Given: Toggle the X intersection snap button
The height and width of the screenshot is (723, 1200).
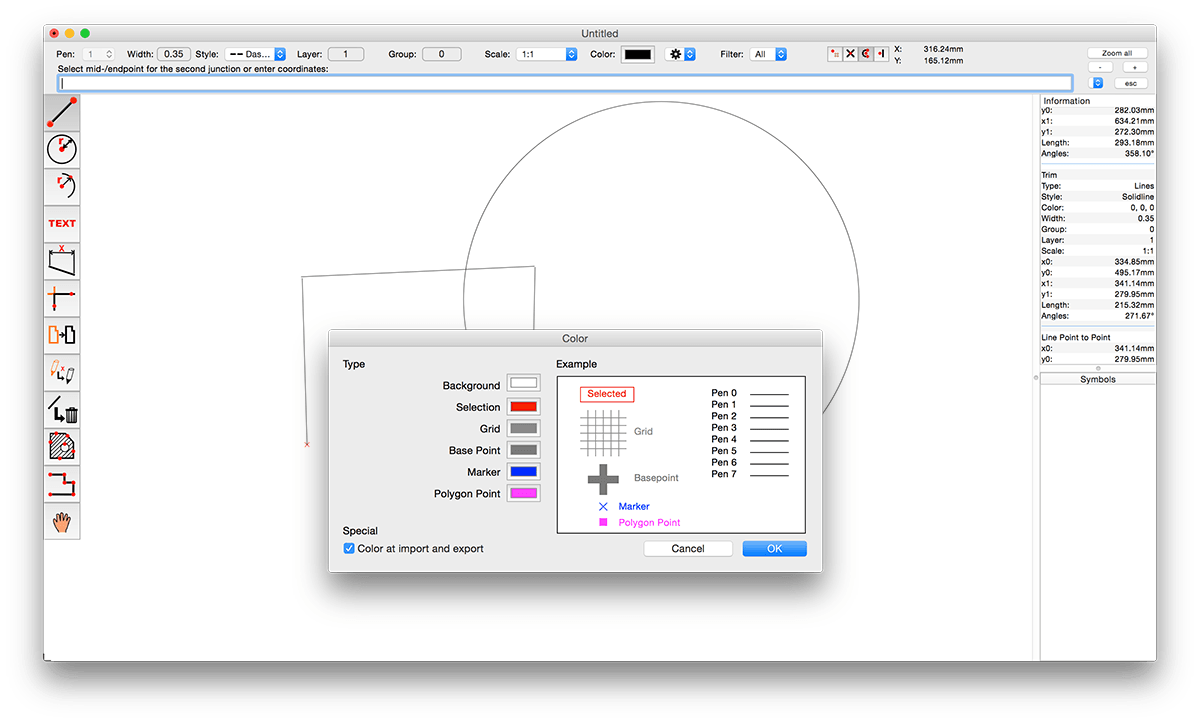Looking at the screenshot, I should [x=850, y=54].
